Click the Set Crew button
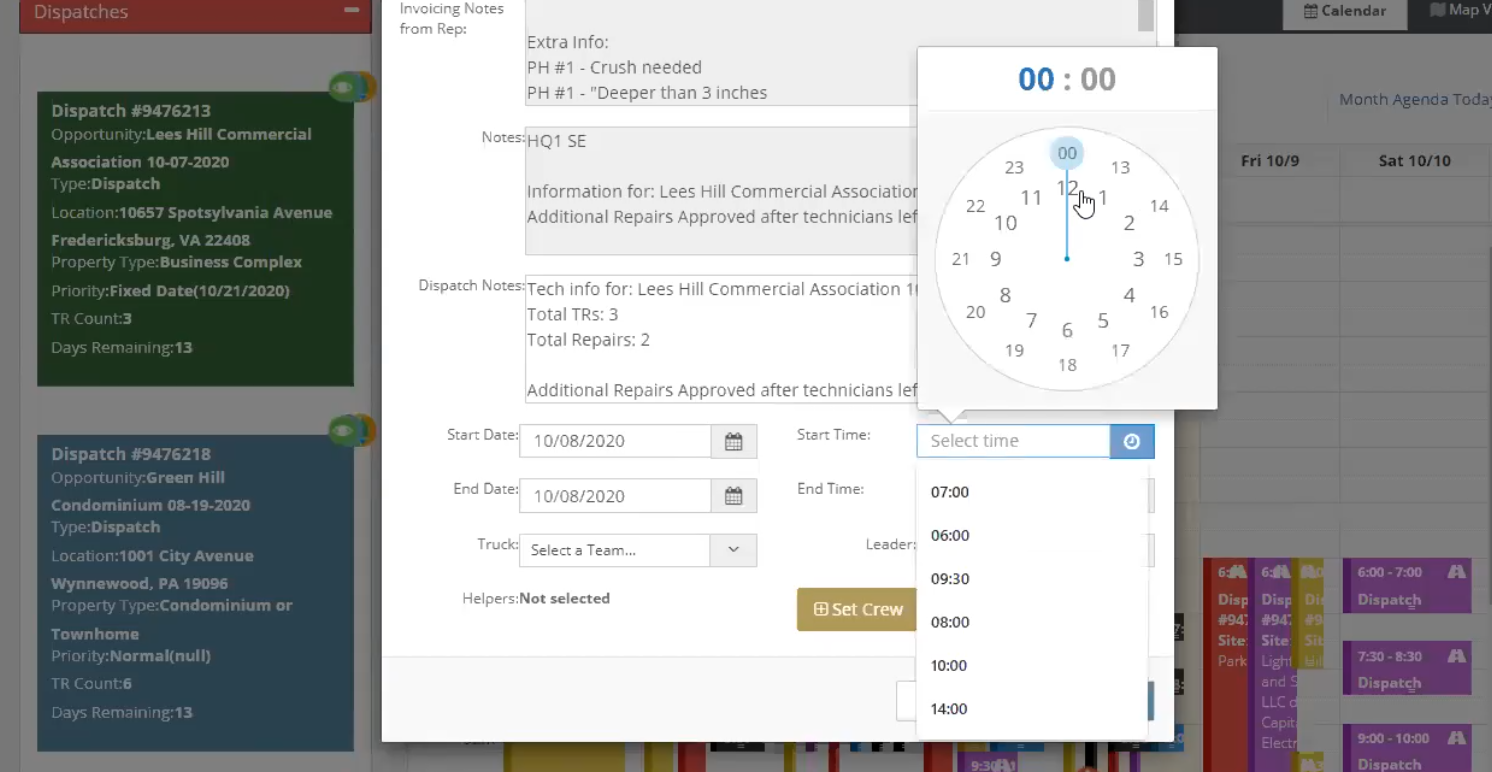 [x=857, y=609]
